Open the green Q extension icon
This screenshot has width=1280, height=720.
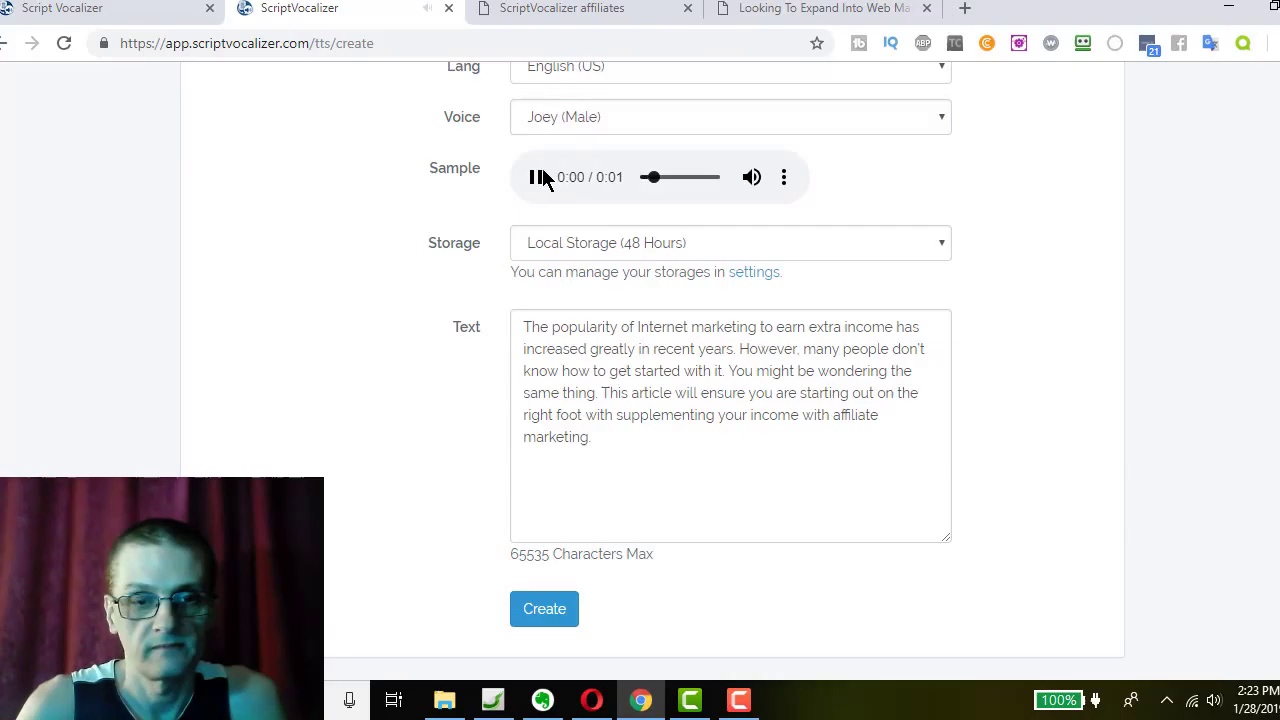[1243, 43]
